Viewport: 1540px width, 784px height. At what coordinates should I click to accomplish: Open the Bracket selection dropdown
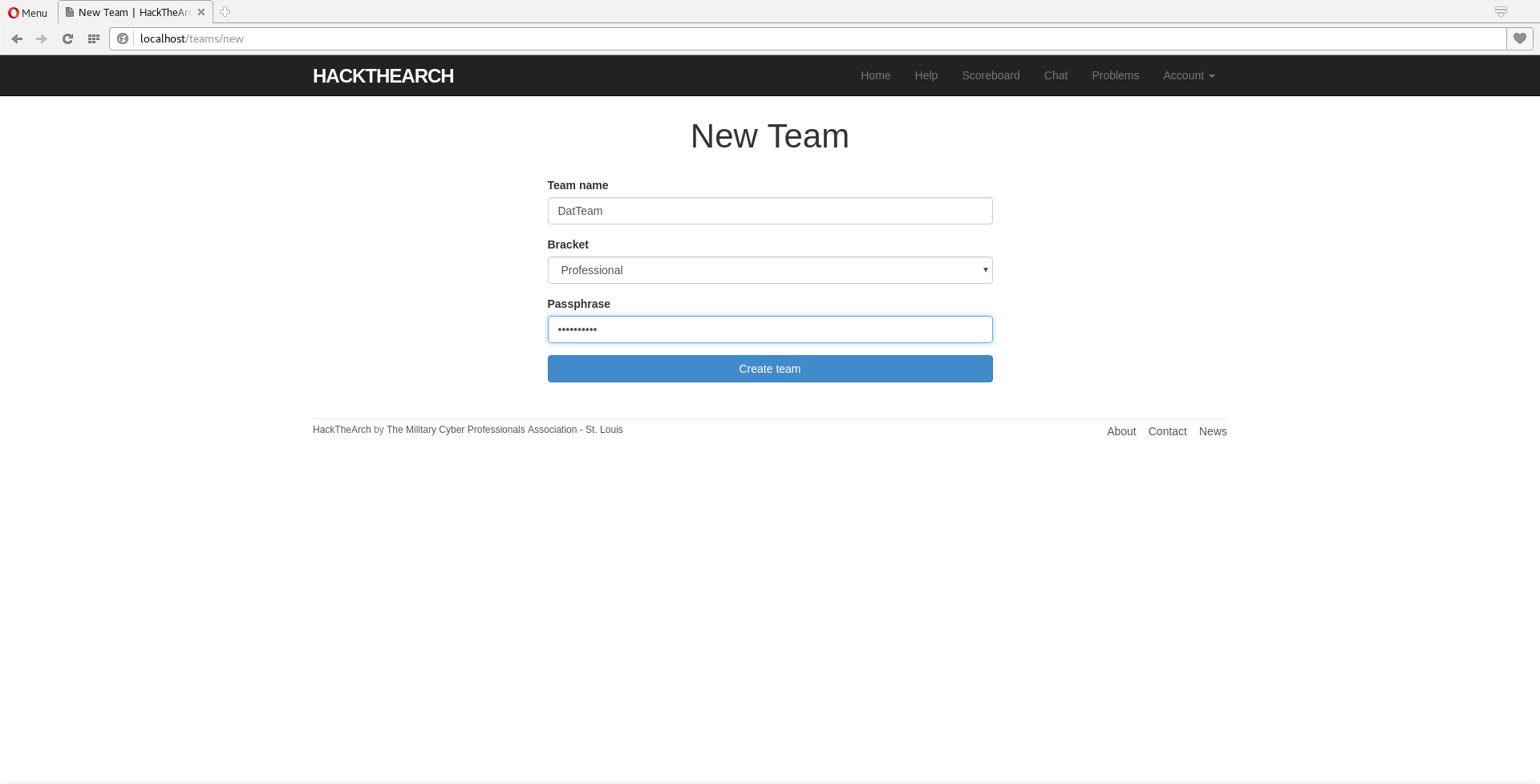(769, 270)
